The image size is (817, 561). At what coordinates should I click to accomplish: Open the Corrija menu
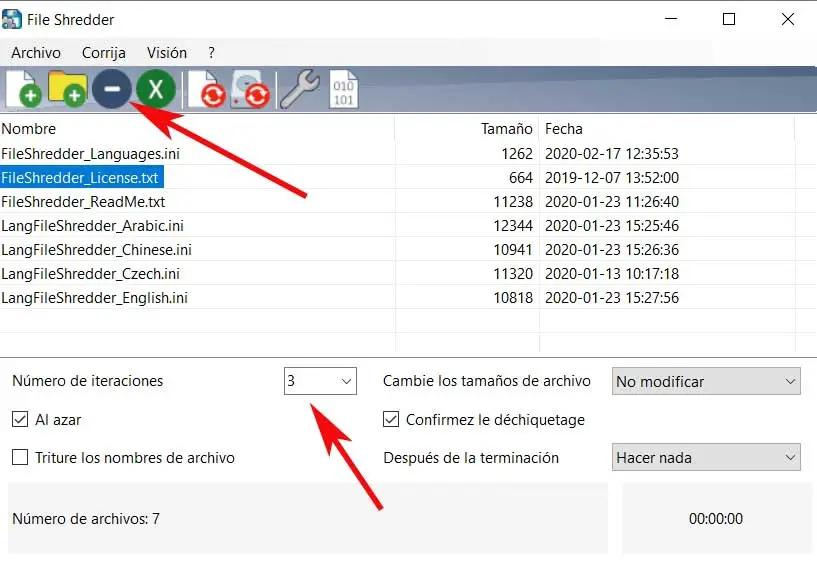(104, 53)
